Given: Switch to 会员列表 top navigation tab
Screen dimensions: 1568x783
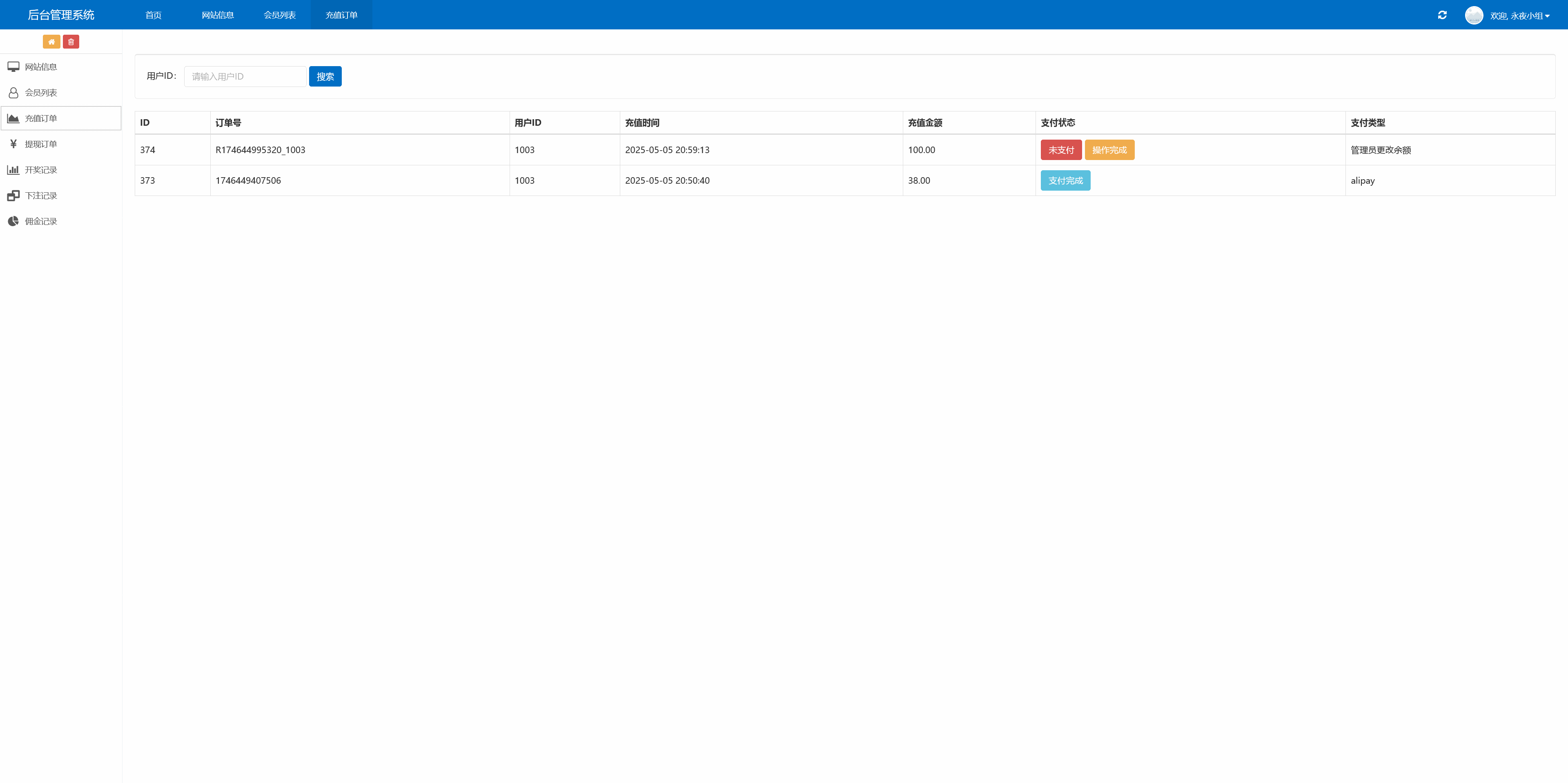Looking at the screenshot, I should [x=279, y=15].
